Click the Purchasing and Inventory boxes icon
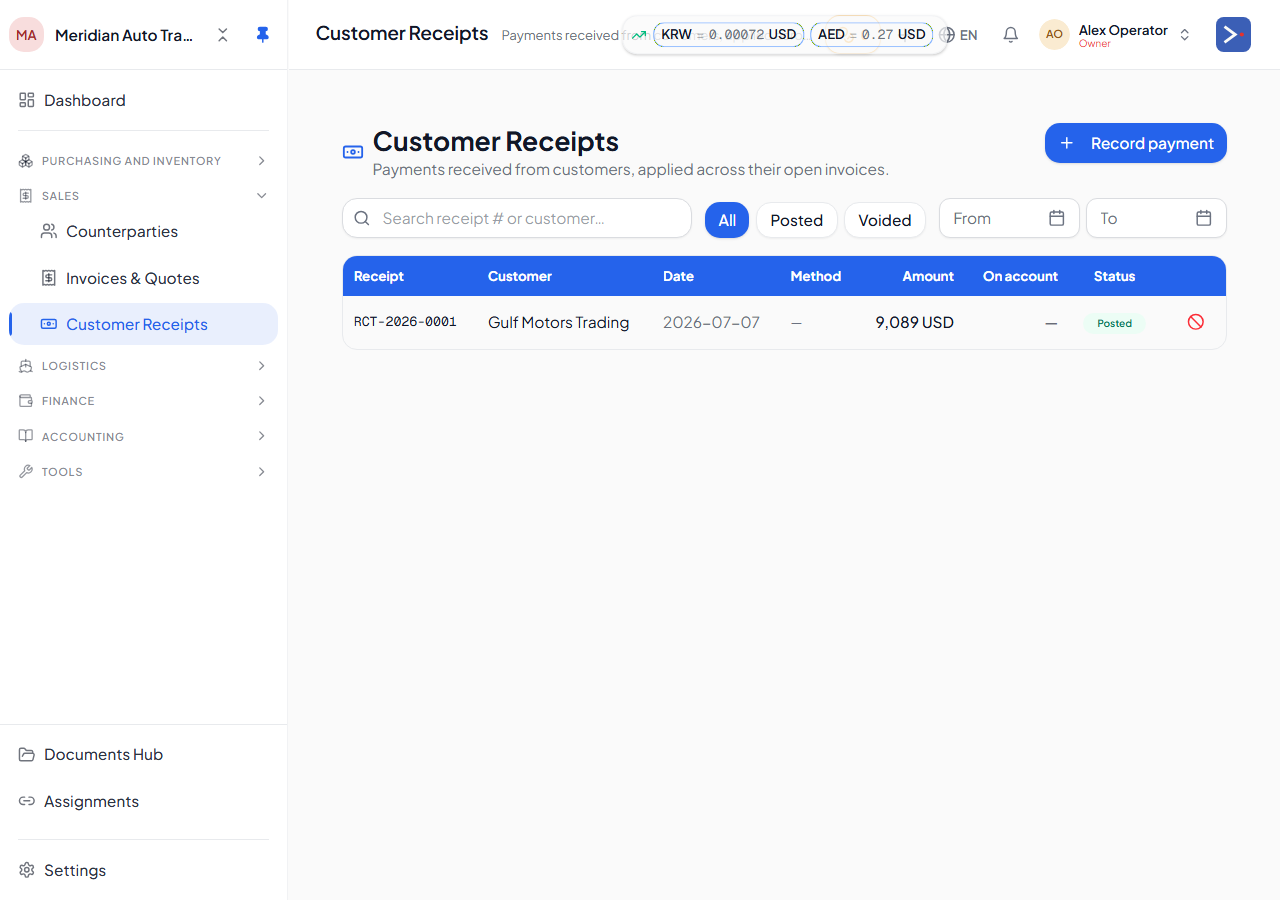The width and height of the screenshot is (1280, 900). 26,161
